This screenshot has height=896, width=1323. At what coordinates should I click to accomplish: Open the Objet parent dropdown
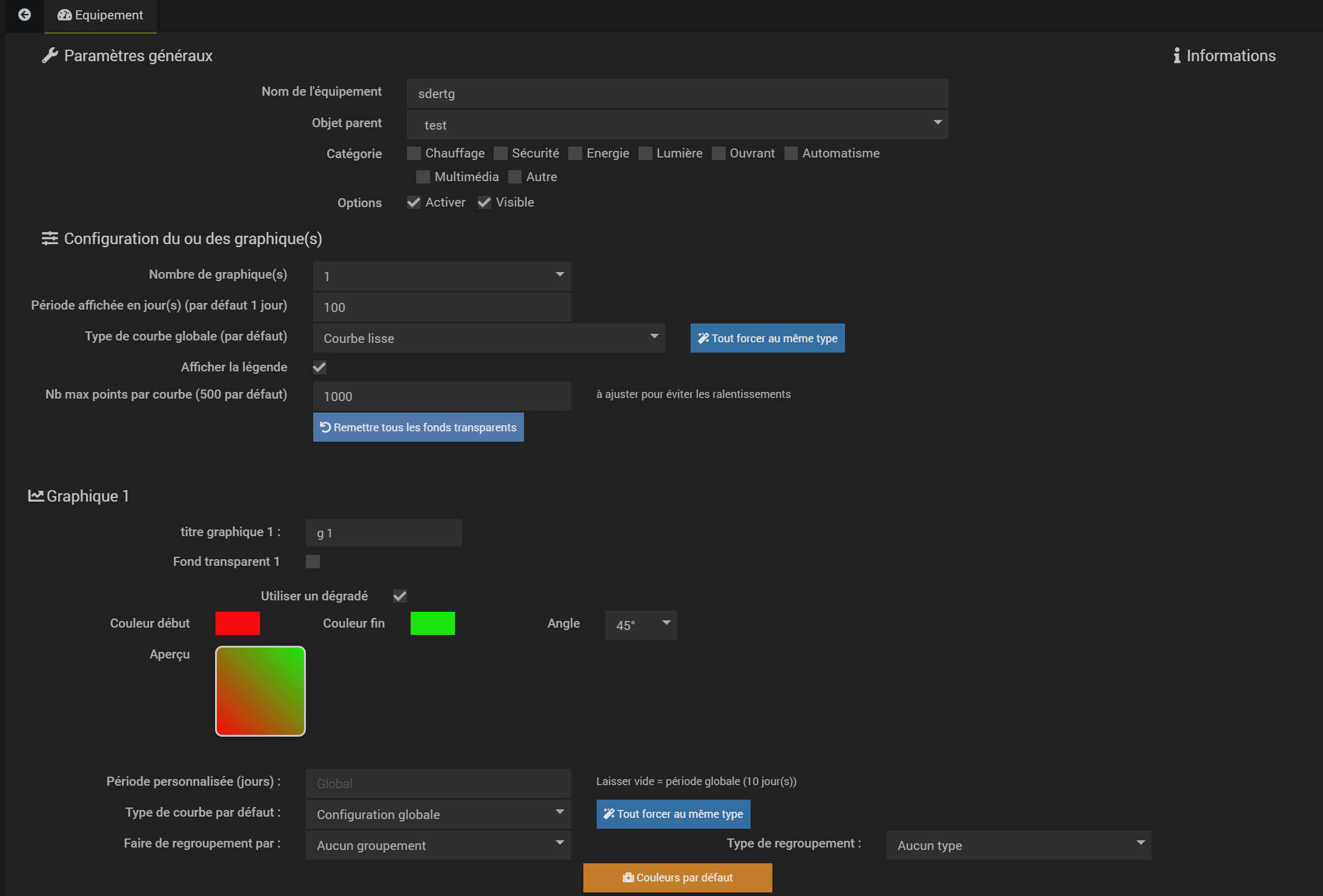coord(677,125)
